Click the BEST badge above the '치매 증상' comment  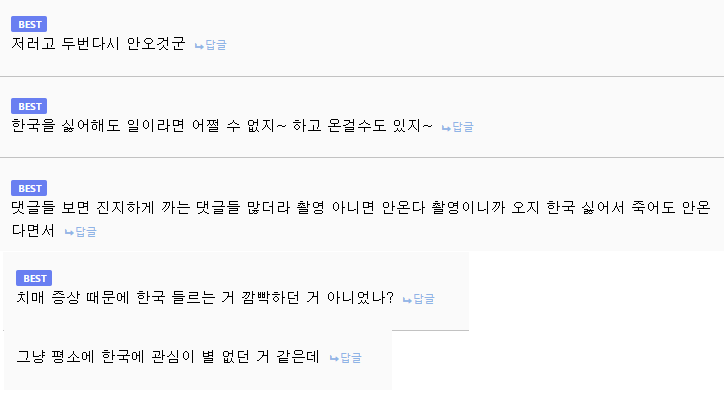click(34, 278)
